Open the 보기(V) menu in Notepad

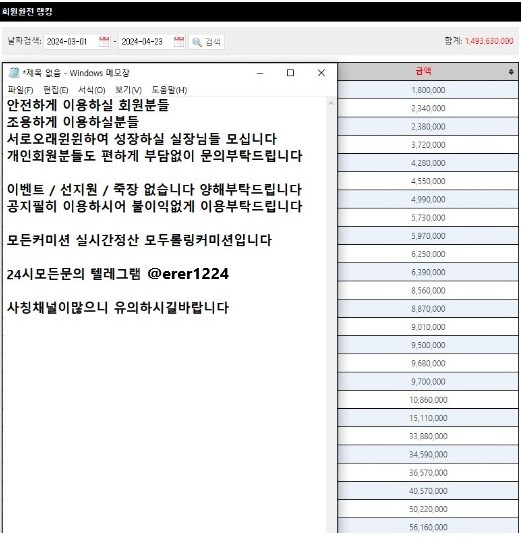128,90
